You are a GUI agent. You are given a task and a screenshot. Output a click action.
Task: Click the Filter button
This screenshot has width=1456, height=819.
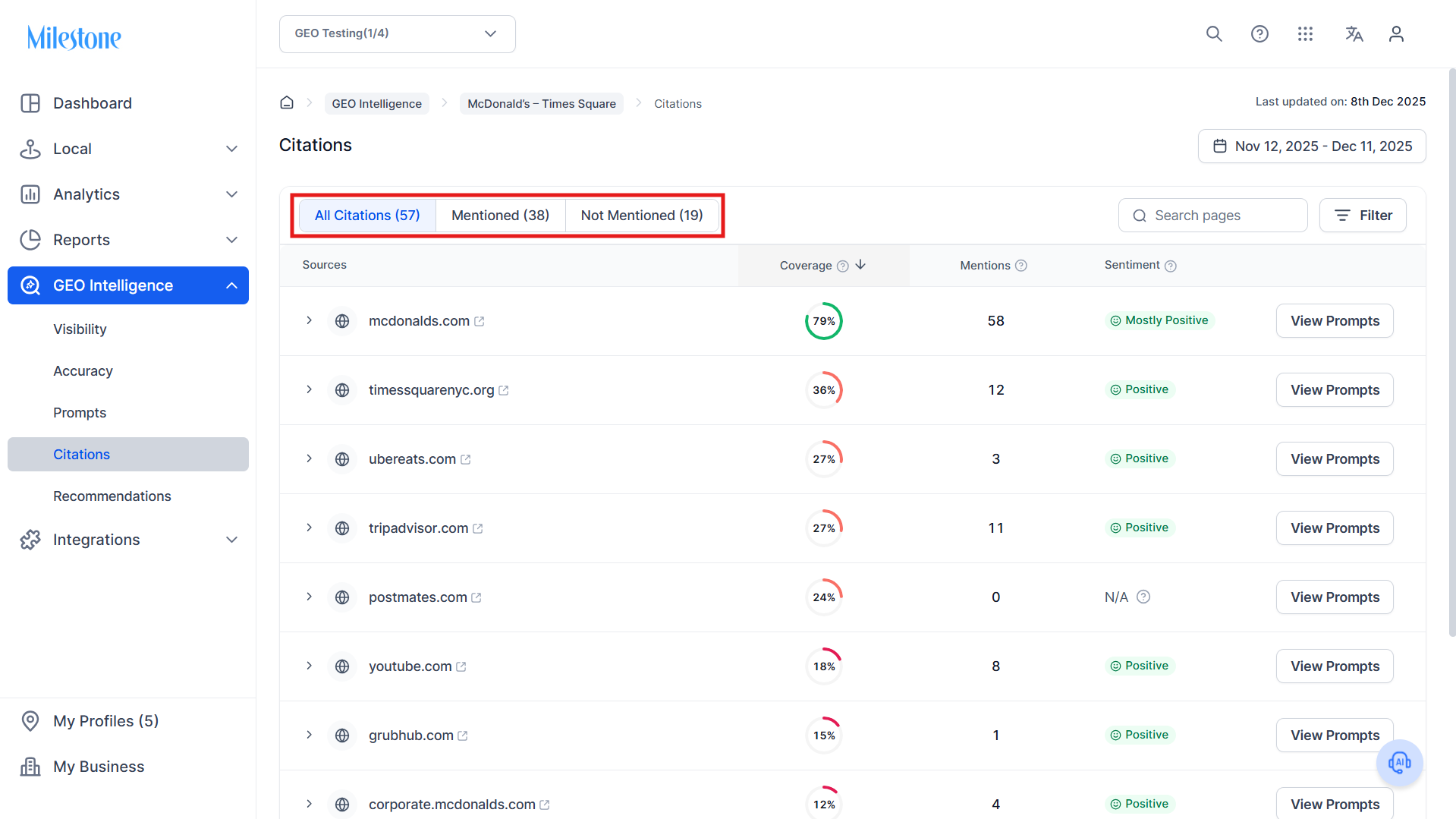1363,216
